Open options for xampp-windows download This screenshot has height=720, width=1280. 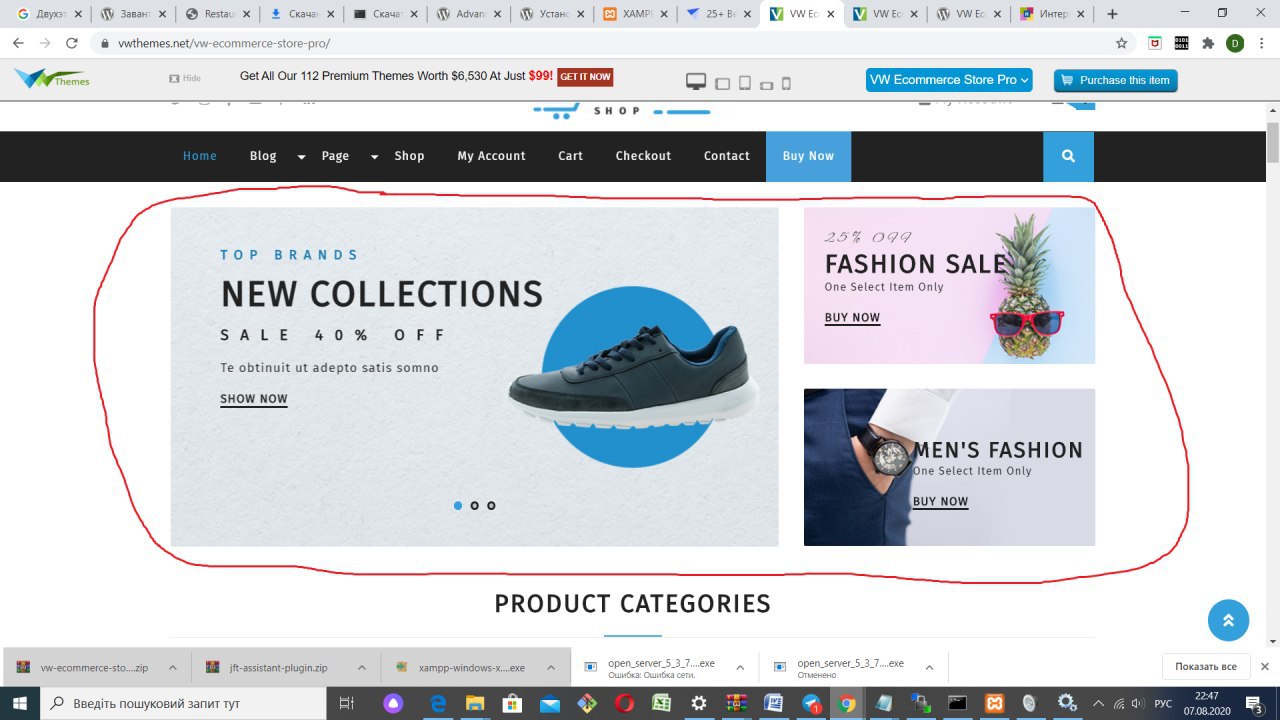(x=550, y=667)
